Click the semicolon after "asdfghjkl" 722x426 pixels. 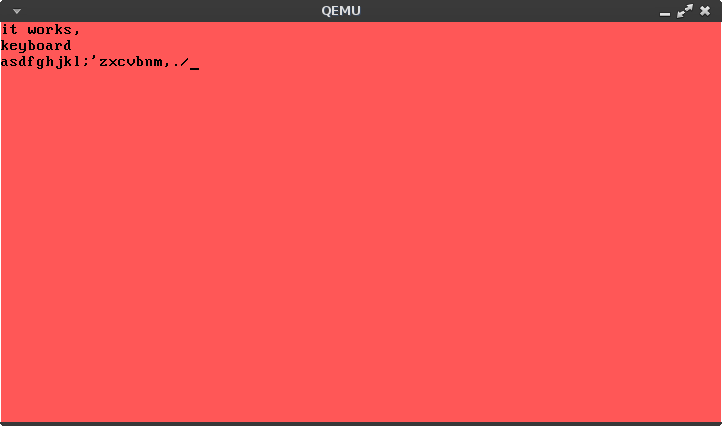(86, 63)
